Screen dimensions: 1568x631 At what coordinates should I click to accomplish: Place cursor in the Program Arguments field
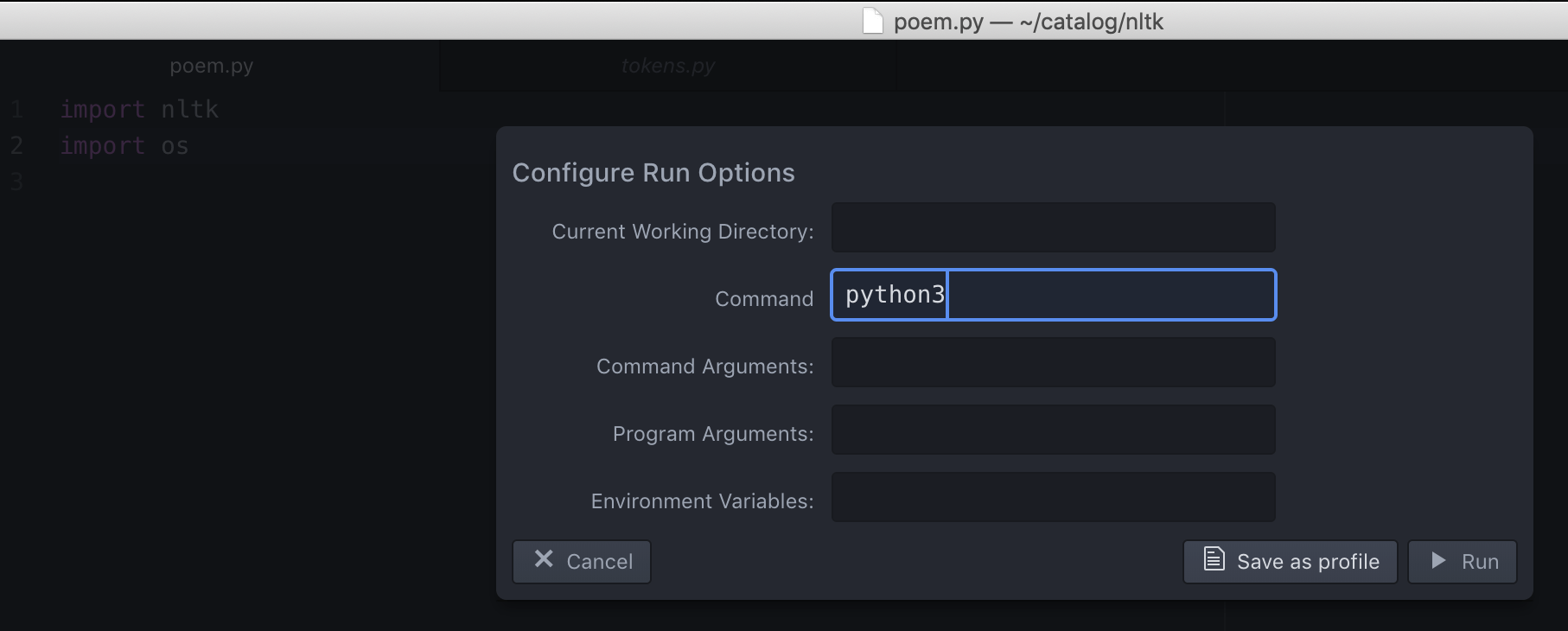click(x=1053, y=430)
